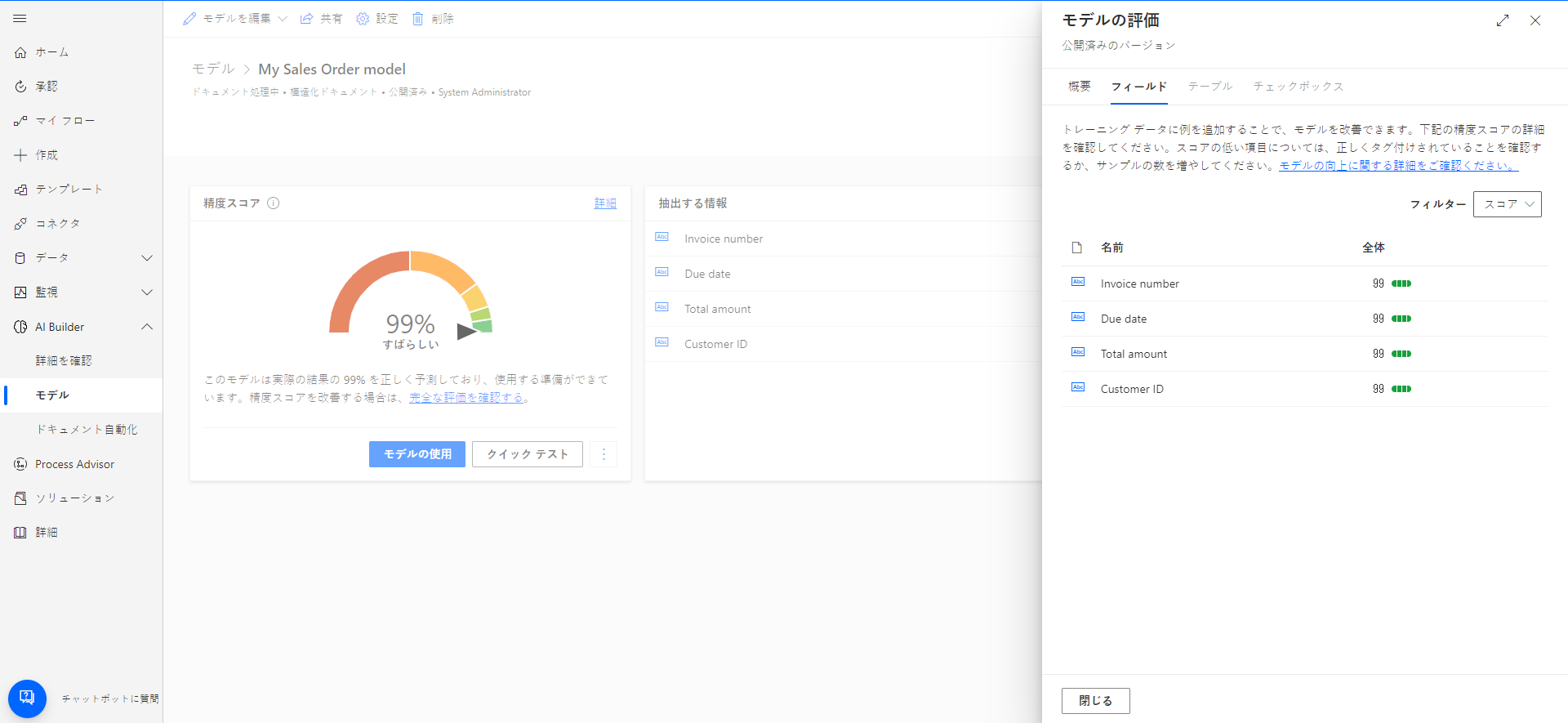Click Due date in 抽出する情報 list
Viewport: 1568px width, 723px height.
pyautogui.click(x=707, y=274)
